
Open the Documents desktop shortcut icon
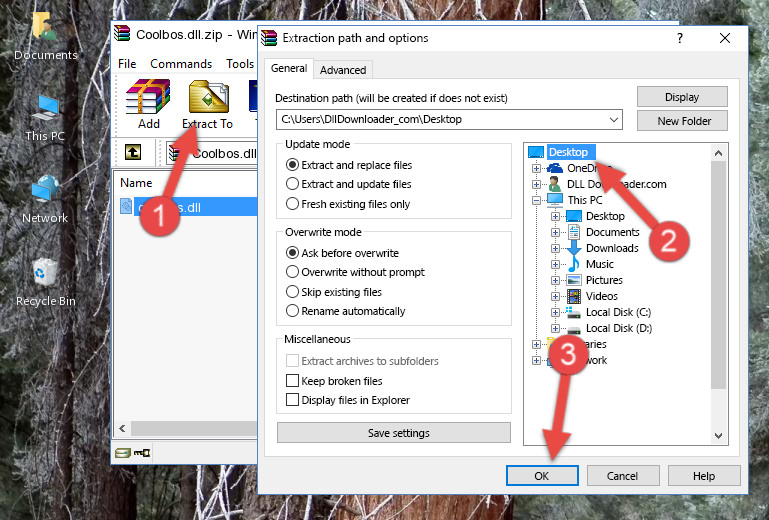tap(44, 26)
